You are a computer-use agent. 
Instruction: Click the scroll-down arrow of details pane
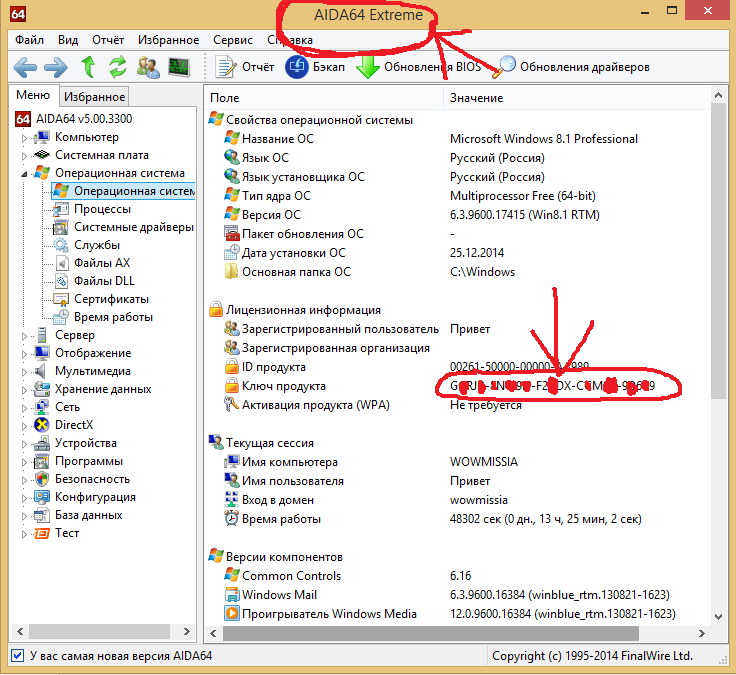[x=718, y=616]
